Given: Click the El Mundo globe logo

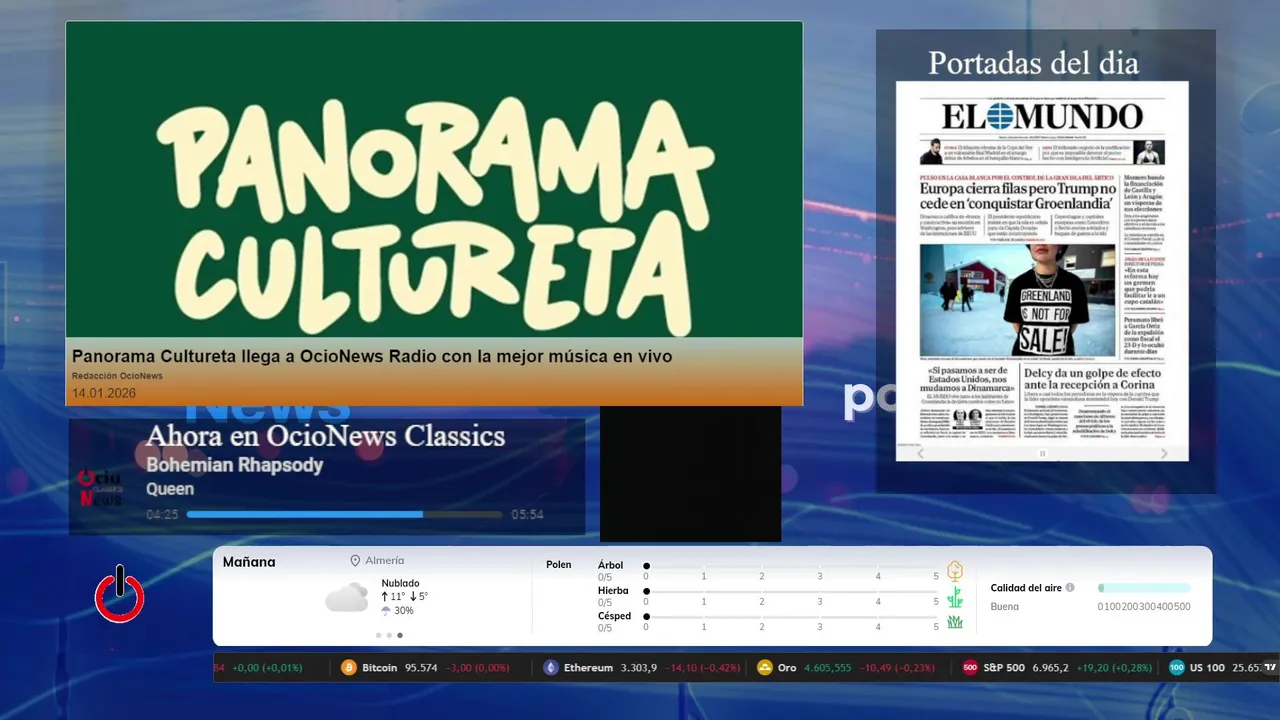Looking at the screenshot, I should pyautogui.click(x=998, y=117).
